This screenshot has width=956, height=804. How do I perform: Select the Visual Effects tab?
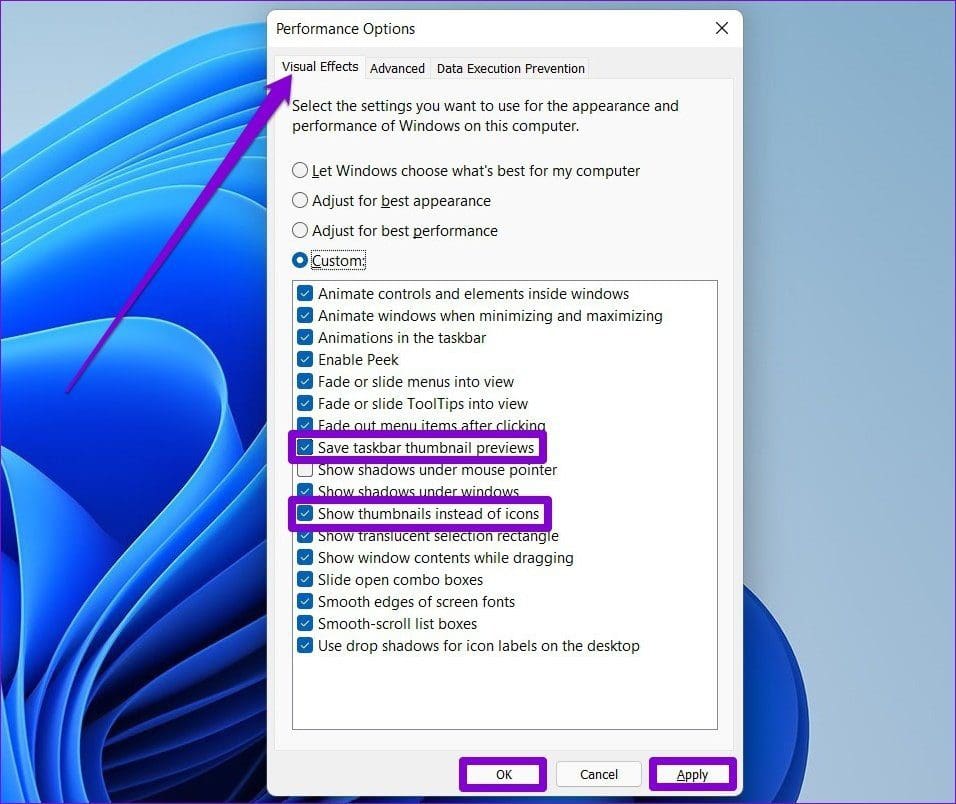click(x=319, y=66)
